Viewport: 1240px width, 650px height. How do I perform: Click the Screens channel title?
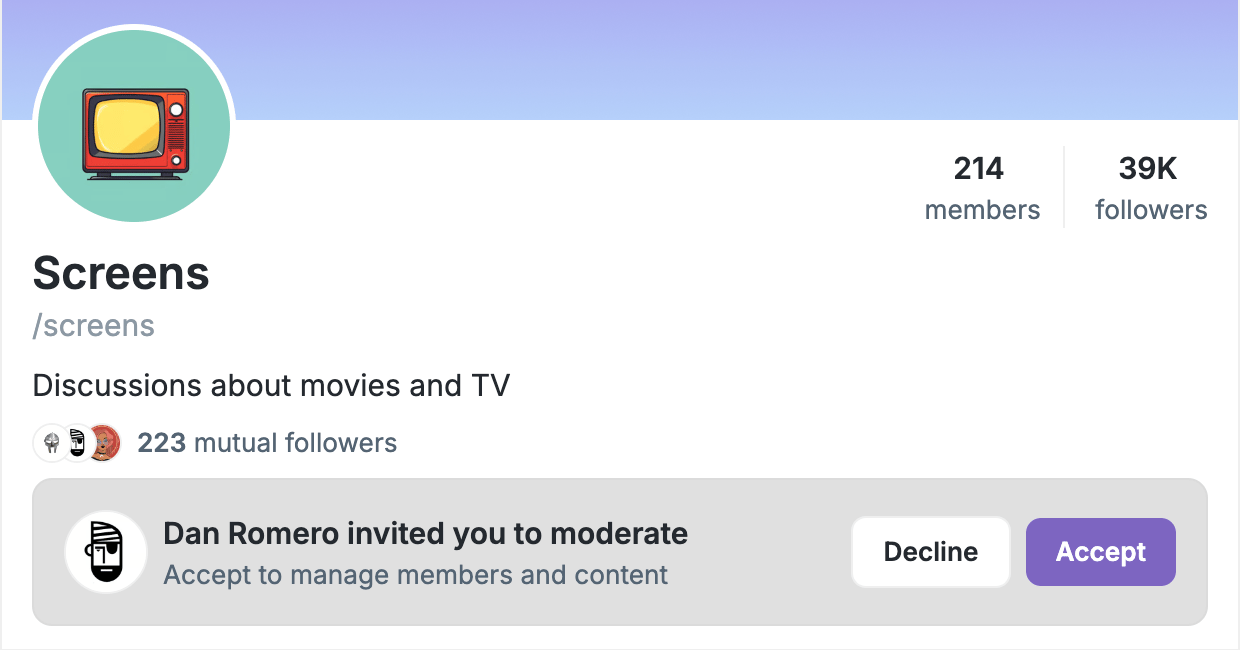(x=121, y=273)
